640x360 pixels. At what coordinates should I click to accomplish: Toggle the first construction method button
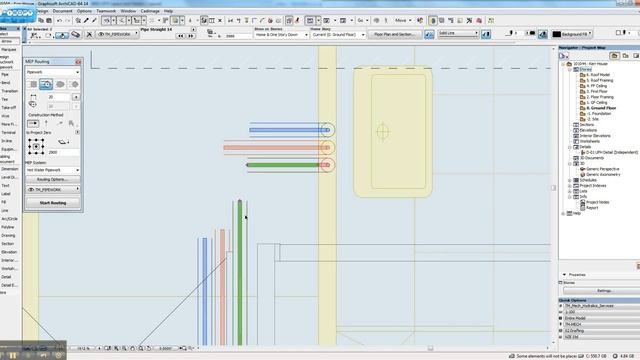click(x=33, y=123)
